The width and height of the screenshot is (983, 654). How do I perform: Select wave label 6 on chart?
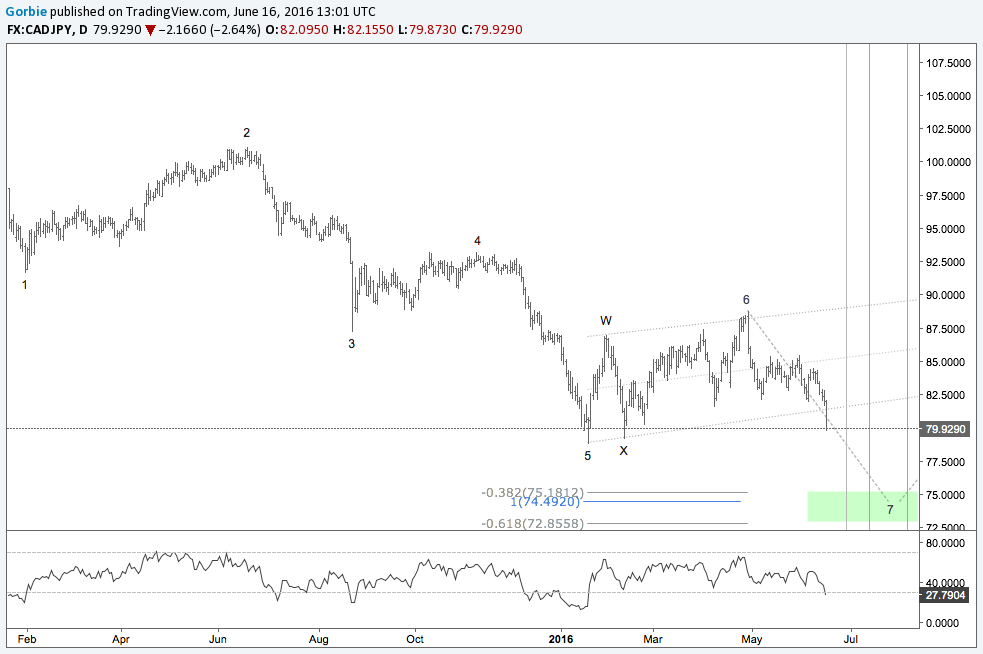pos(746,300)
